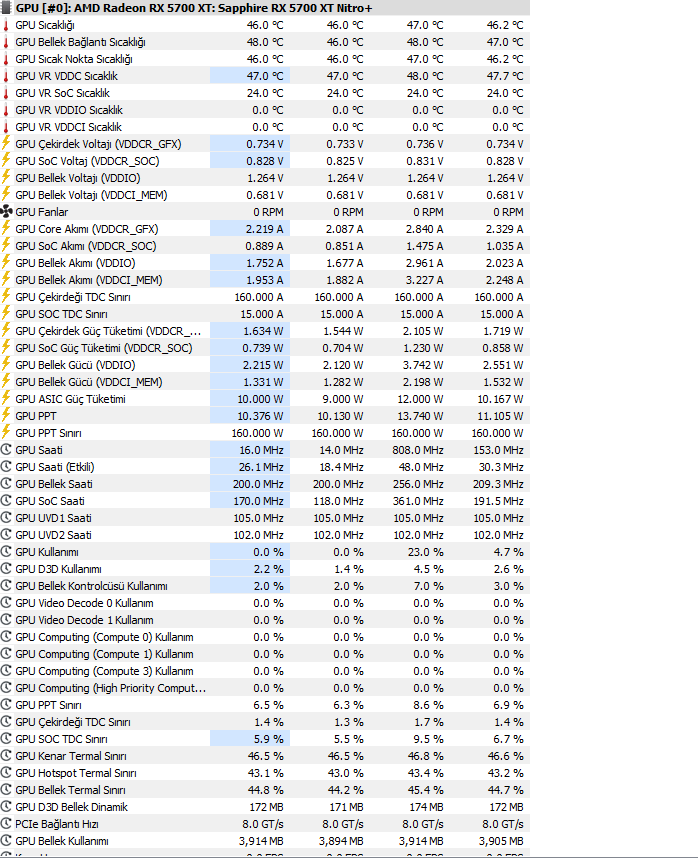Viewport: 698px width, 858px height.
Task: Select the GPU UVD1 Saati row
Action: (265, 518)
